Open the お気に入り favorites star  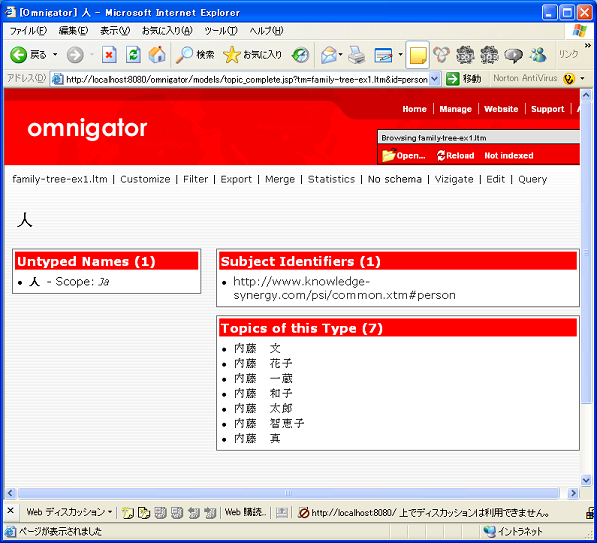[253, 55]
